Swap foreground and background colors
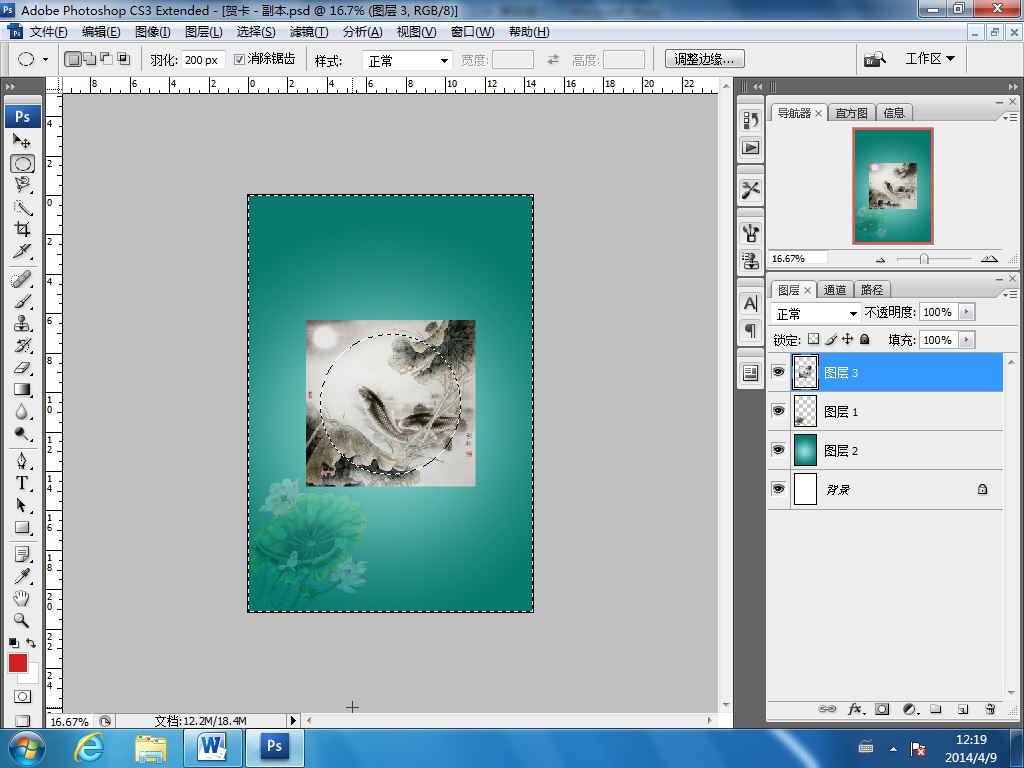1024x768 pixels. [x=31, y=643]
